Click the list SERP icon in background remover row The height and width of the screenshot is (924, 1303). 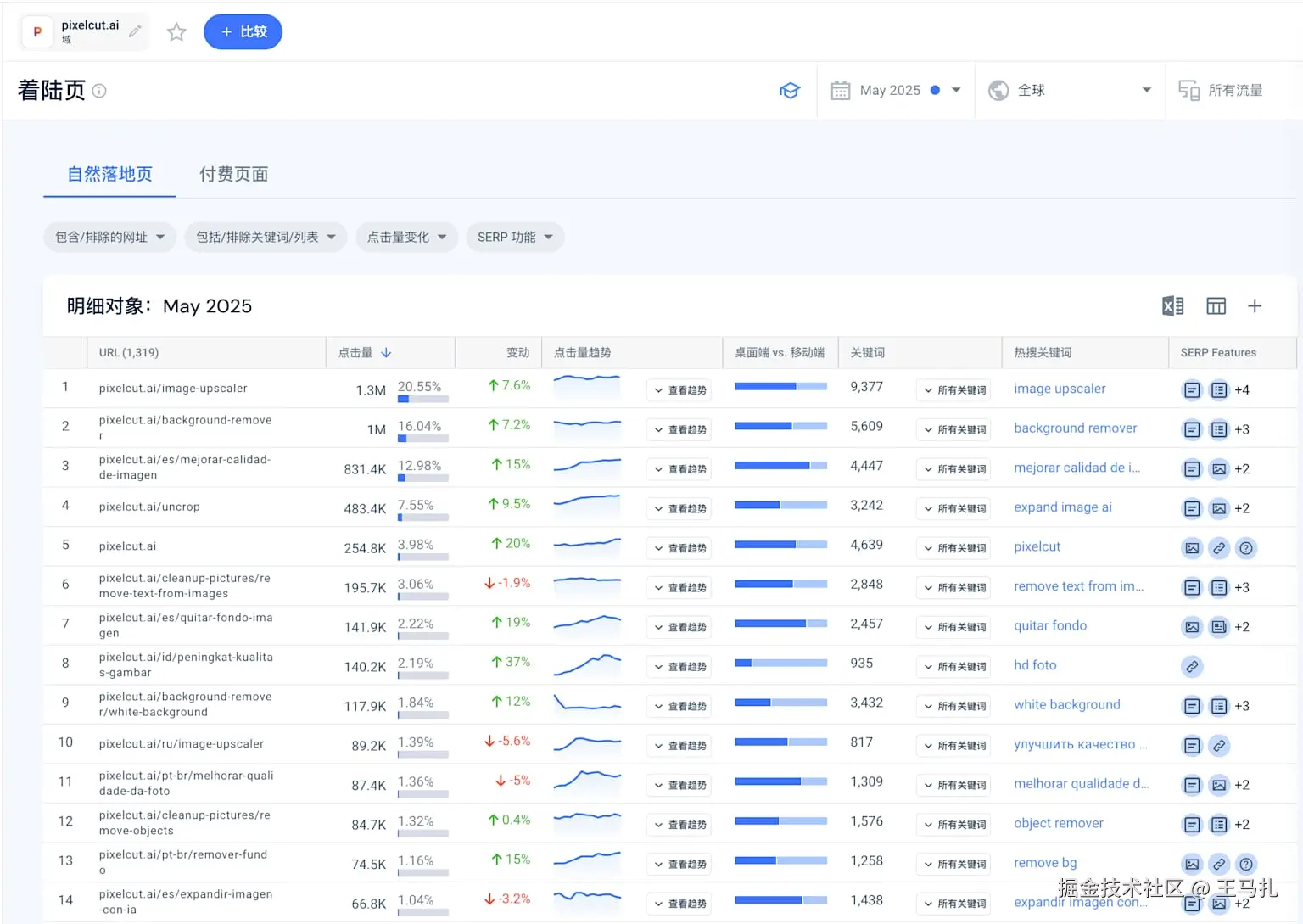click(x=1219, y=429)
